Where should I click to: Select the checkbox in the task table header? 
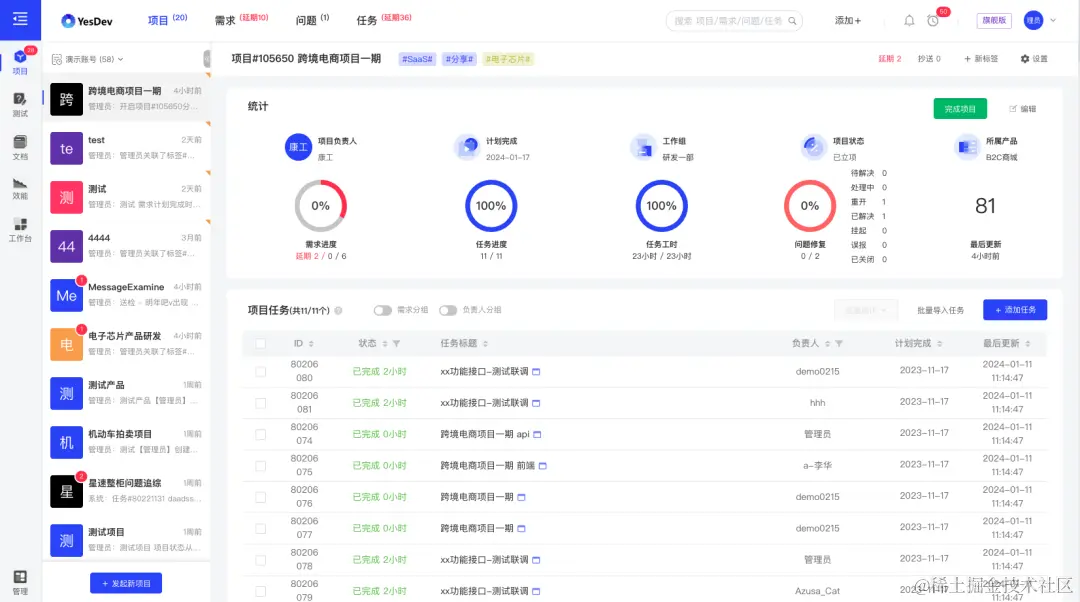260,343
